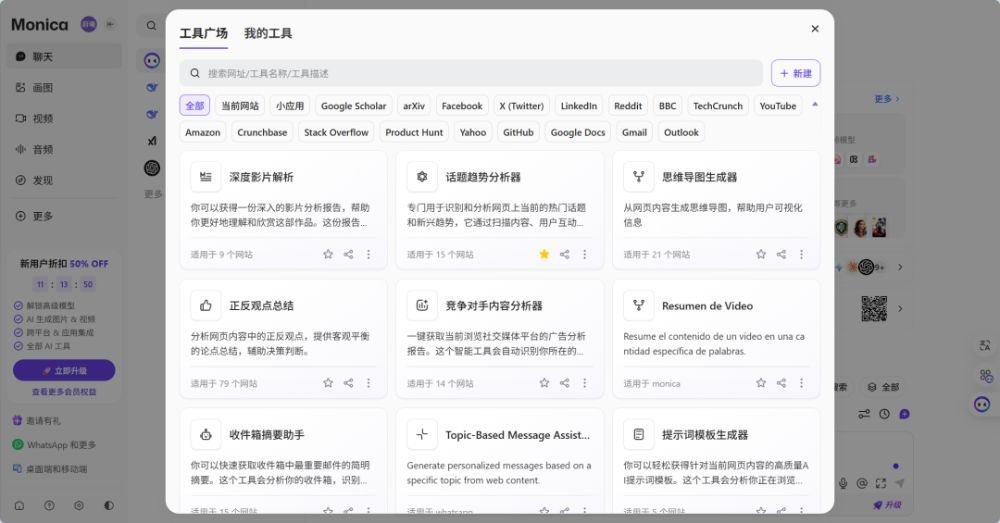
Task: Open the 查看更多会员权益 link
Action: (64, 392)
